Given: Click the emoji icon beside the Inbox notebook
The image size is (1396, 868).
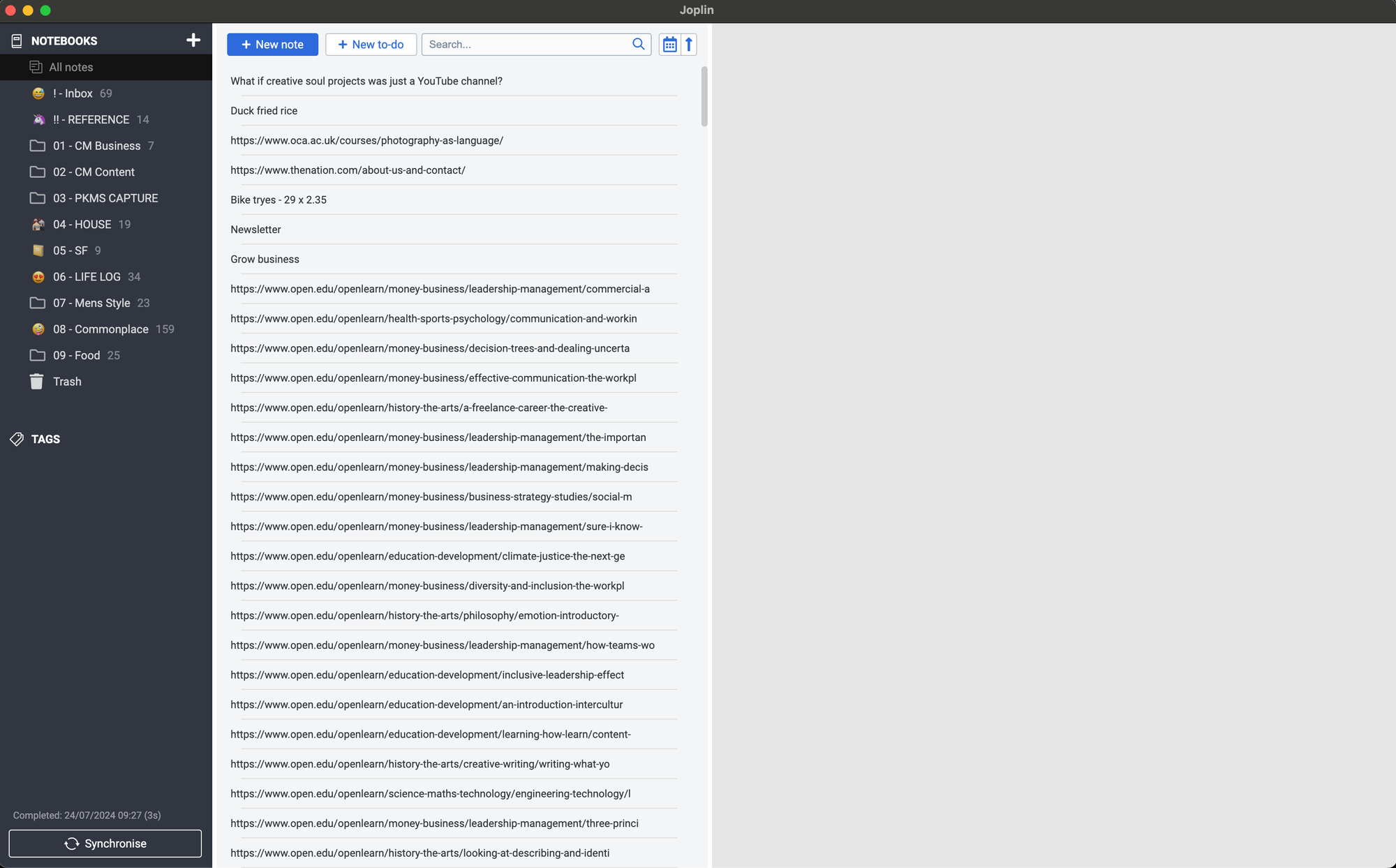Looking at the screenshot, I should pos(38,93).
